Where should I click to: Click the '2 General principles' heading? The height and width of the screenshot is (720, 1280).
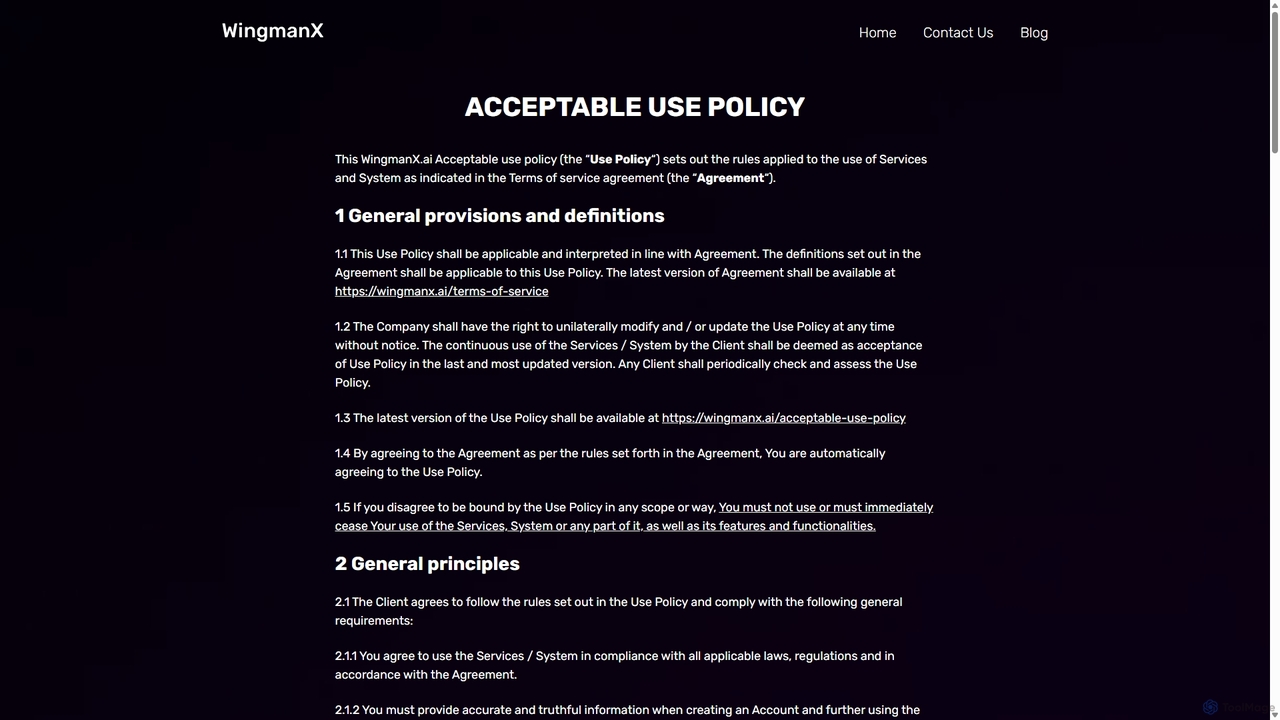(x=427, y=564)
